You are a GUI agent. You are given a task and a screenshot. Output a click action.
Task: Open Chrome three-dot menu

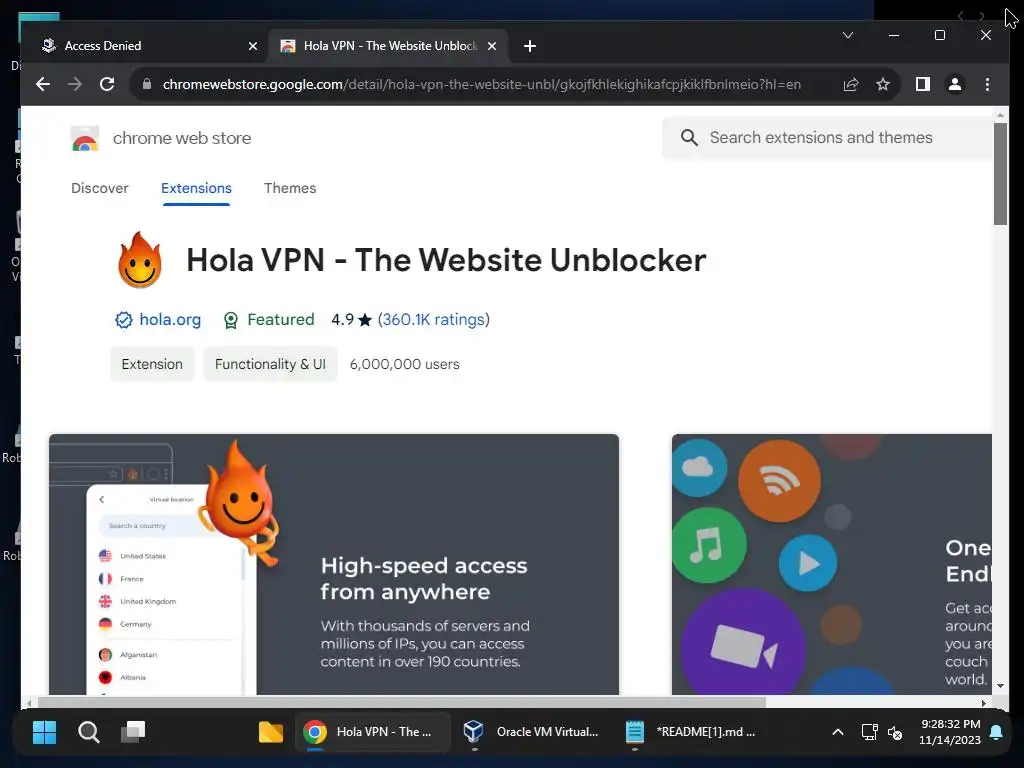[x=987, y=84]
